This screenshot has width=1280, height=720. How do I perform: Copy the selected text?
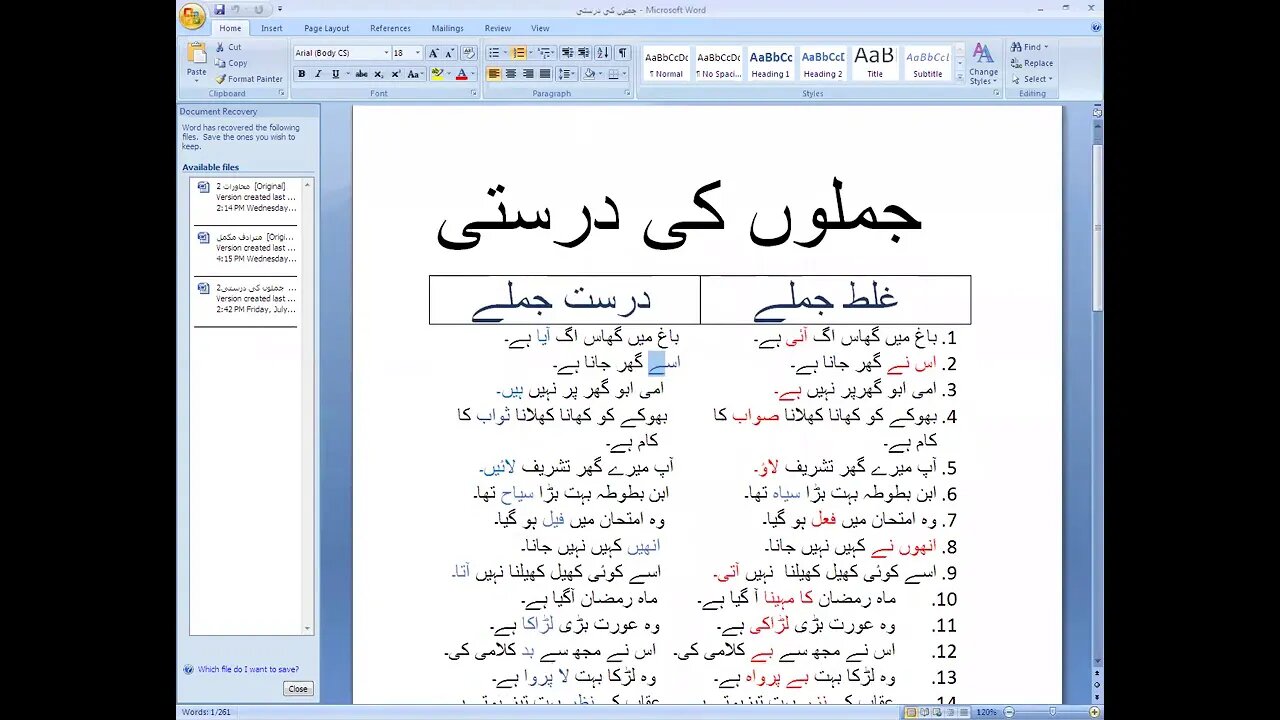(230, 63)
